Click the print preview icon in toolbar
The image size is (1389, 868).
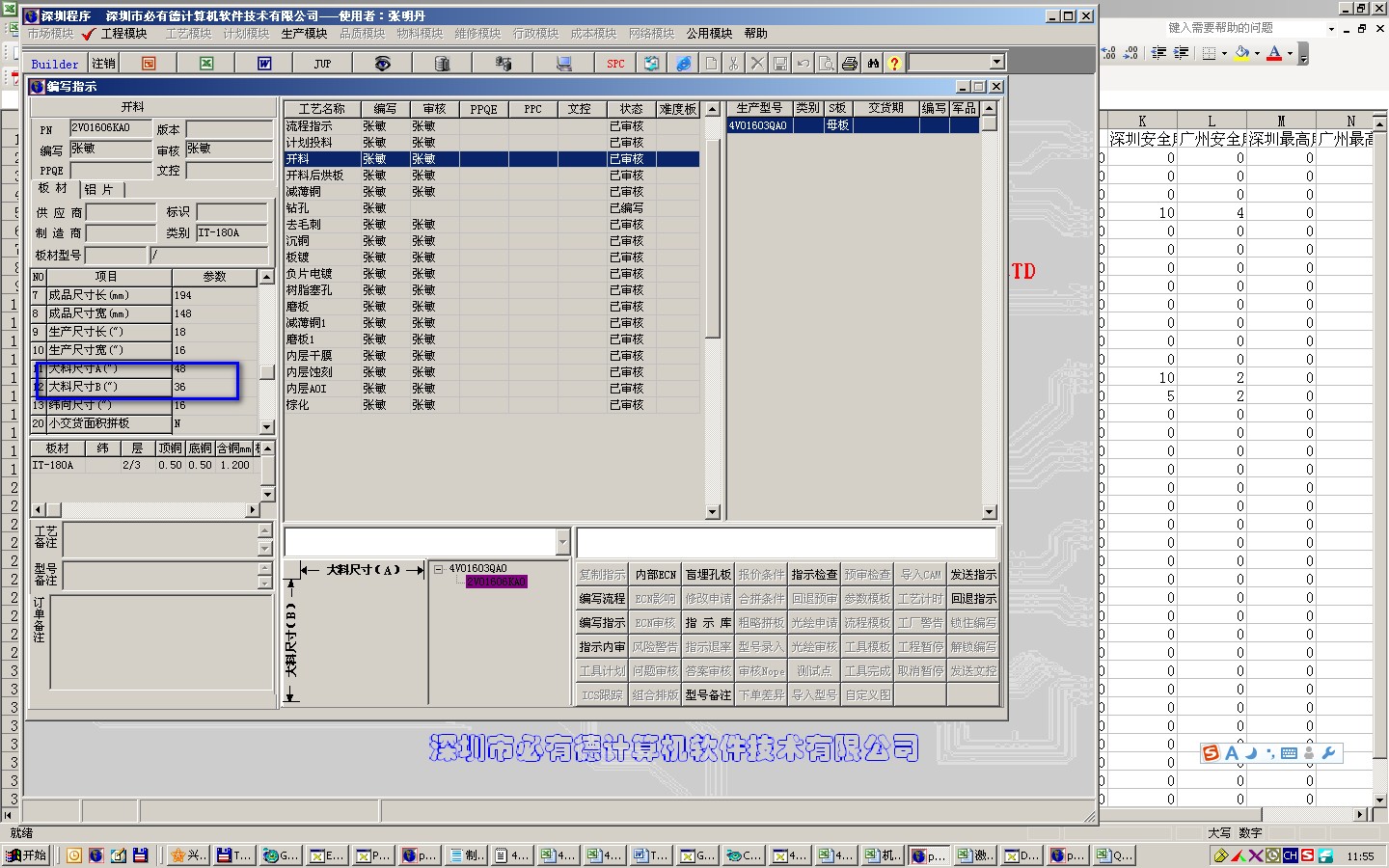click(x=827, y=64)
